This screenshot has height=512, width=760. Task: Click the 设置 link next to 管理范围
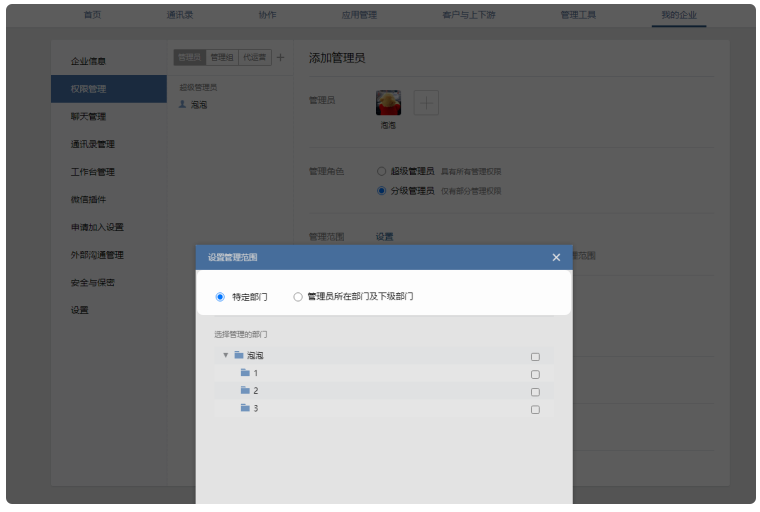coord(385,237)
